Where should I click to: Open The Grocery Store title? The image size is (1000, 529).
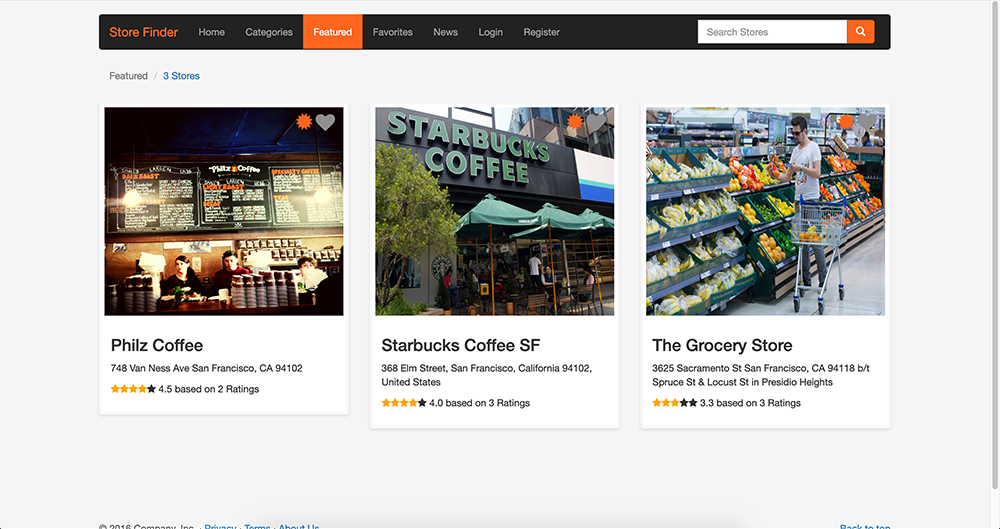pyautogui.click(x=722, y=345)
